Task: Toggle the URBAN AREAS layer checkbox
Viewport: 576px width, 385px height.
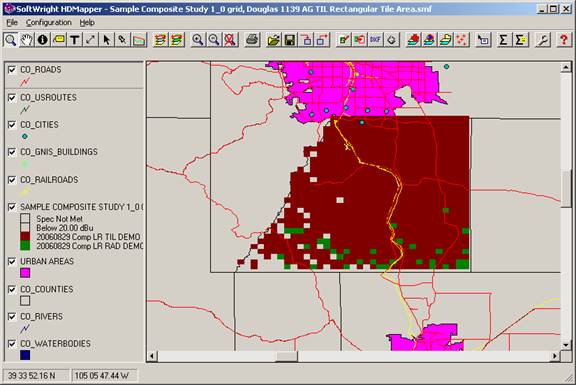Action: 12,262
